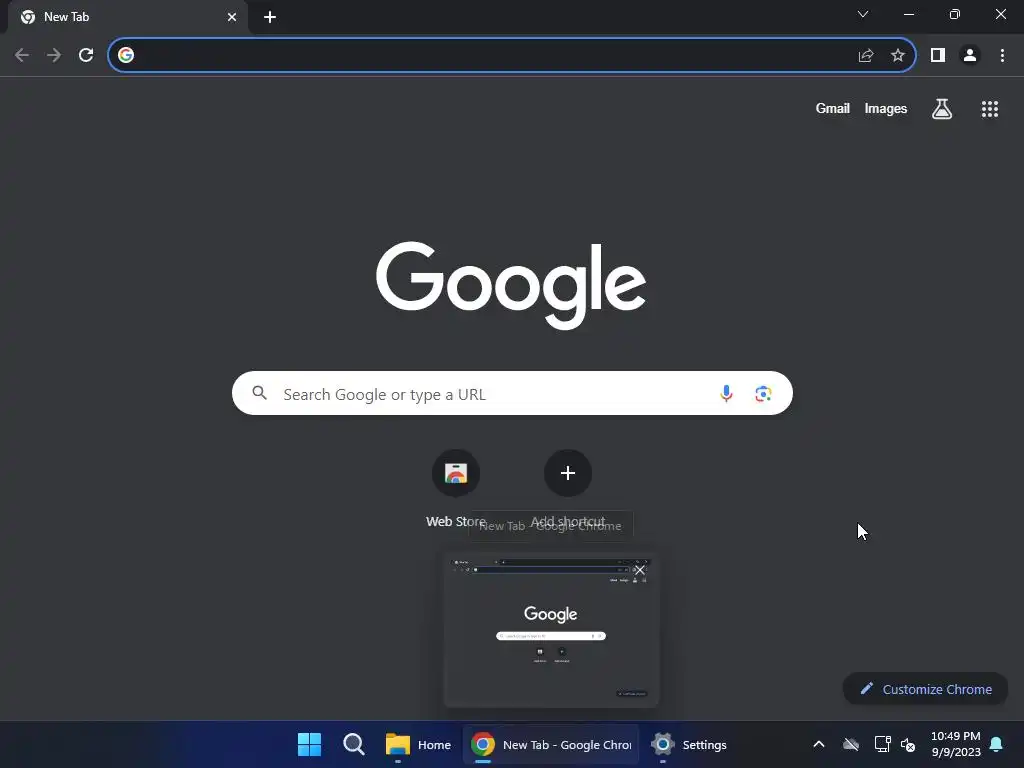Click the Google logo
This screenshot has height=768, width=1024.
click(511, 285)
